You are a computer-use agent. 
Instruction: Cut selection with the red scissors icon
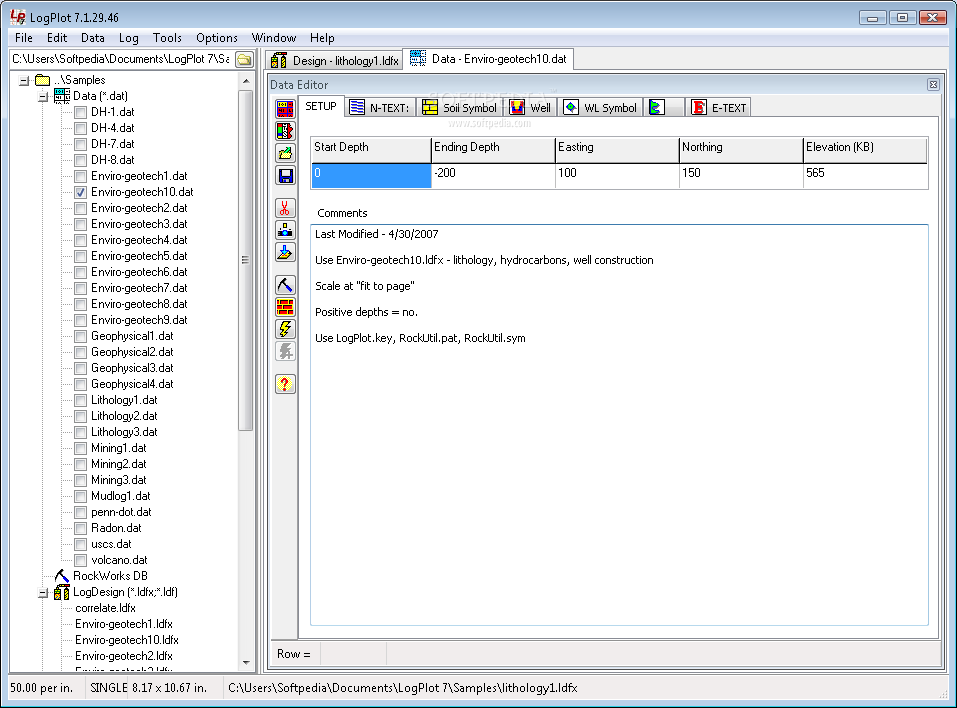(x=285, y=208)
